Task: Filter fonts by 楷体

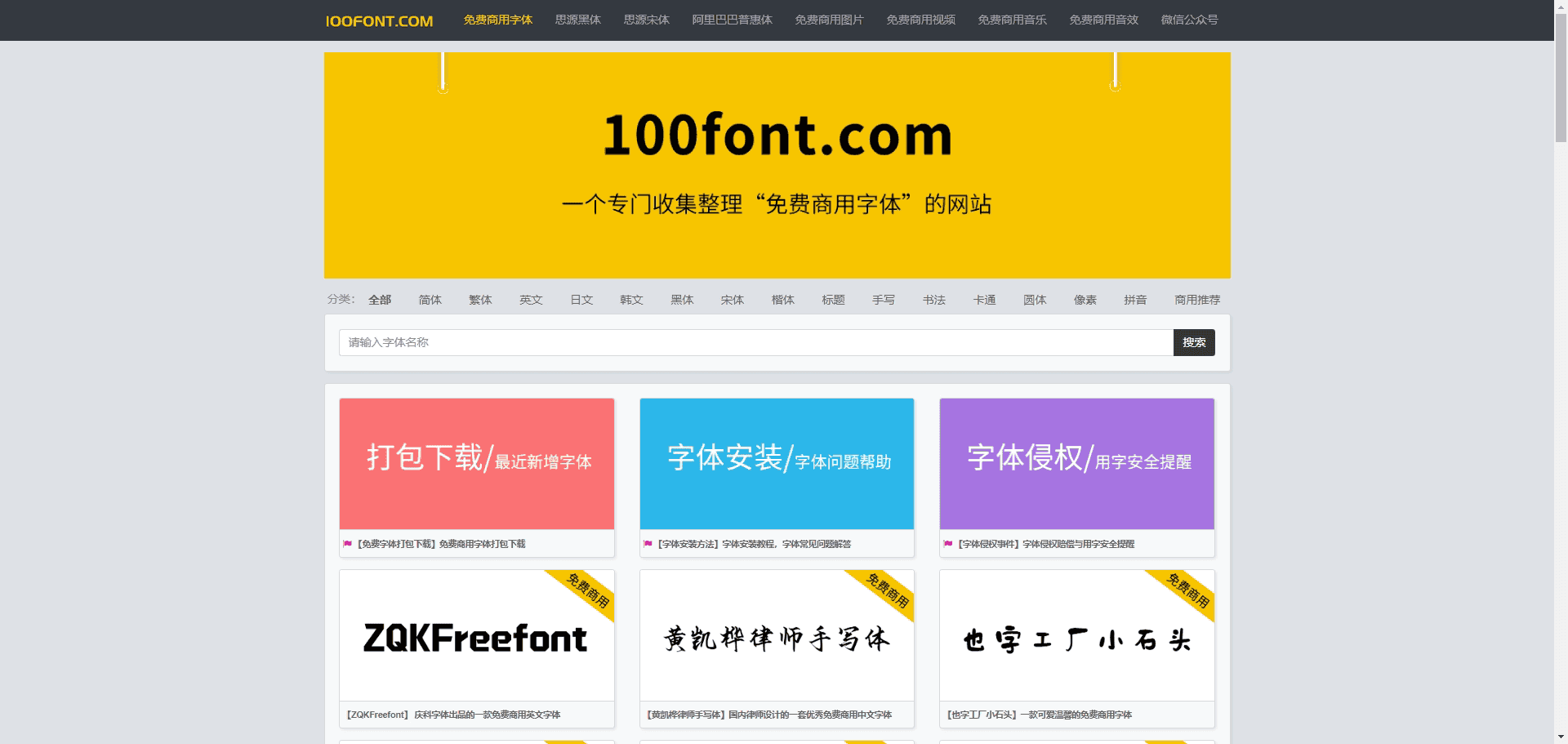Action: (x=783, y=300)
